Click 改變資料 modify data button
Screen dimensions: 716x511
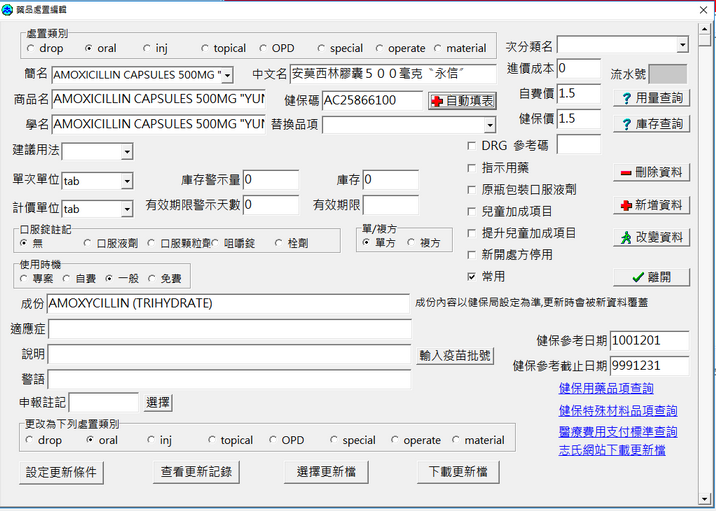[651, 237]
